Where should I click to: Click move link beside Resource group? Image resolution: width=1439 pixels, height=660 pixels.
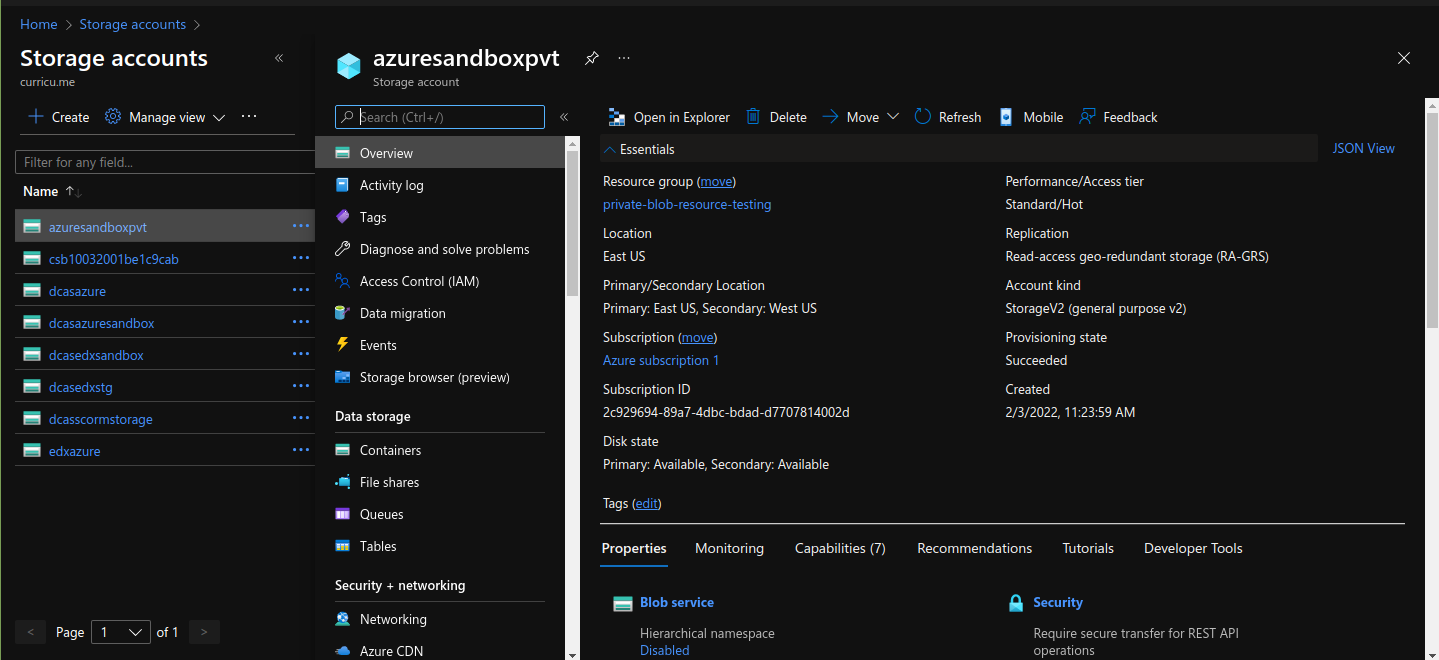(716, 181)
